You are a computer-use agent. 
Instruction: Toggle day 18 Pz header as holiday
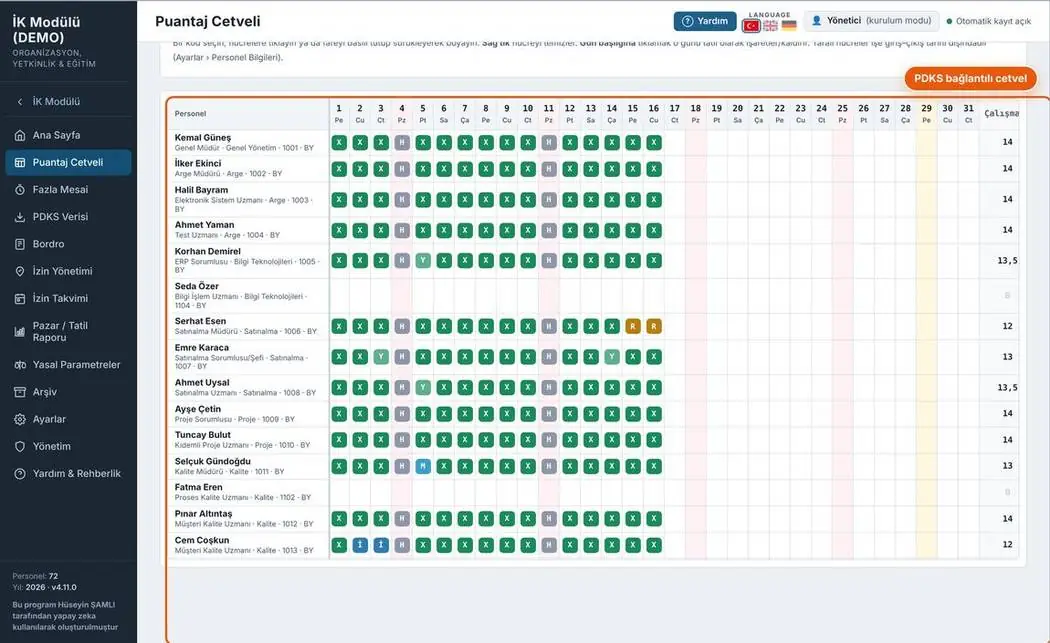[696, 113]
